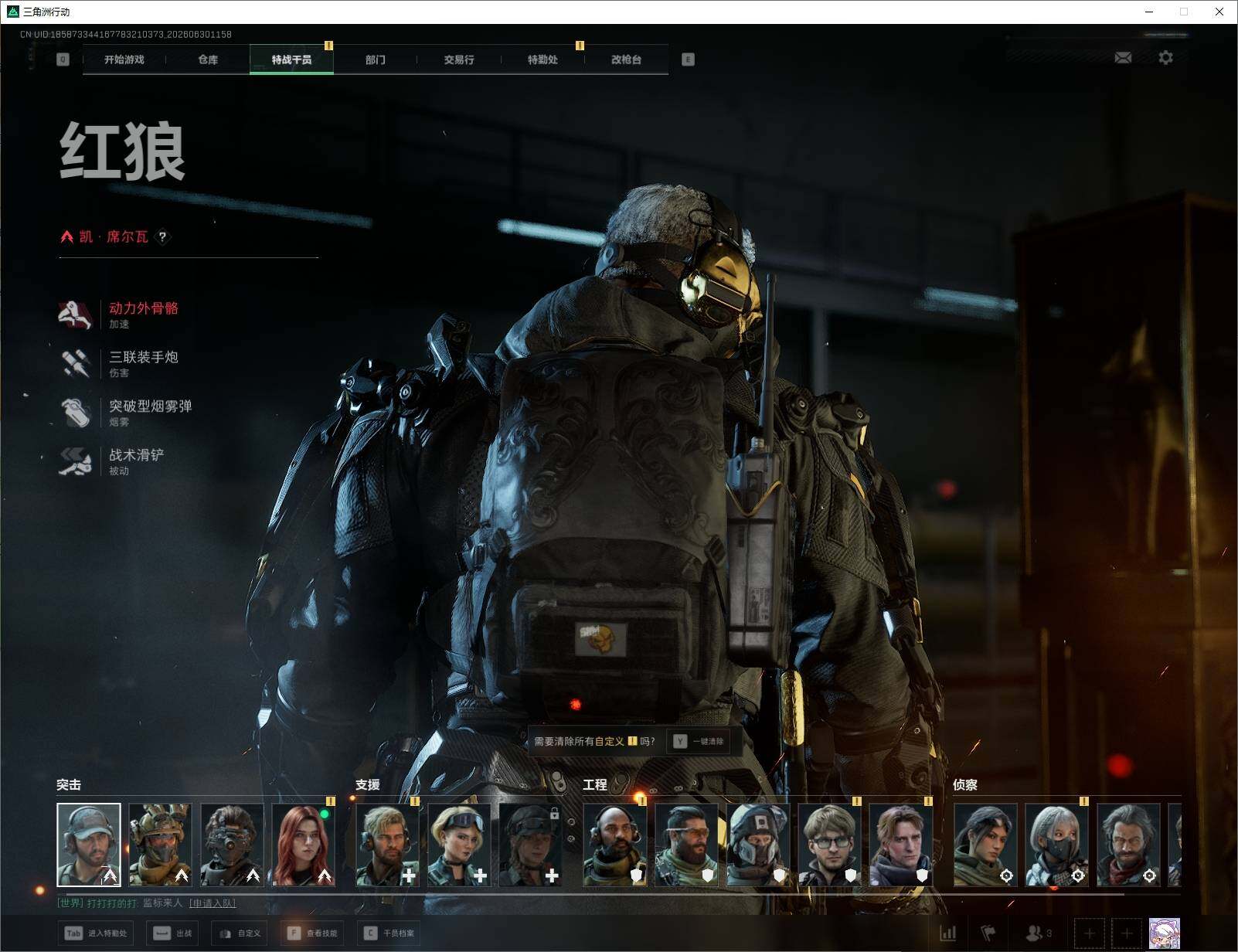The image size is (1238, 952).
Task: Click the first empty squad slot plus
Action: [x=1090, y=933]
